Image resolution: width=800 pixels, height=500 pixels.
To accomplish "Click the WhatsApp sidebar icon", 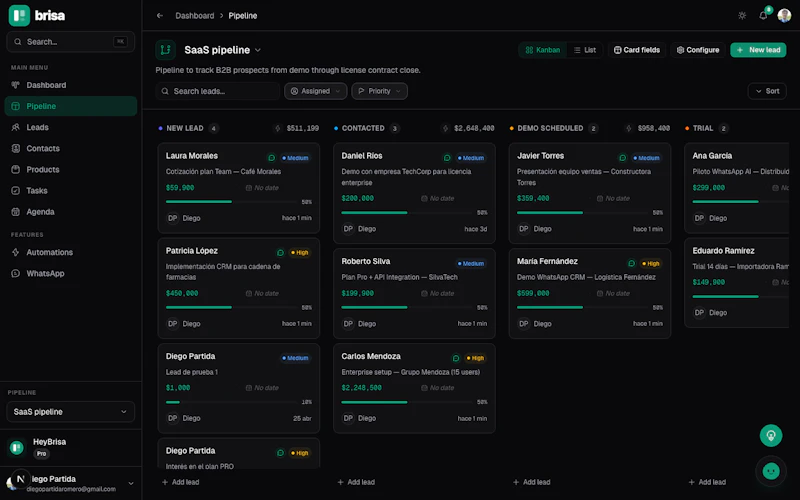I will tap(16, 273).
